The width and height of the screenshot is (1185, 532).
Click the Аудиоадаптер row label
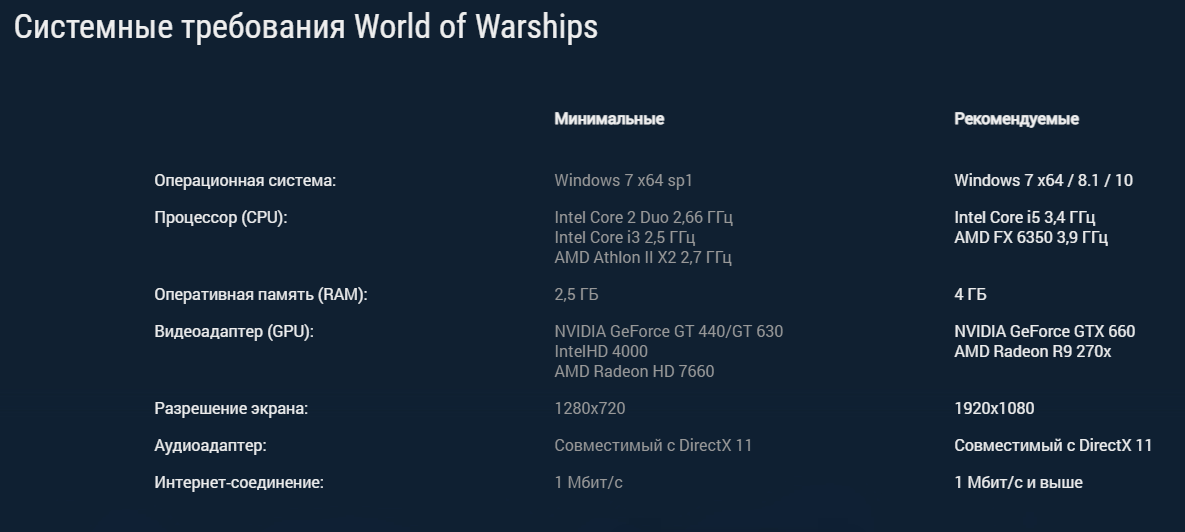[210, 446]
